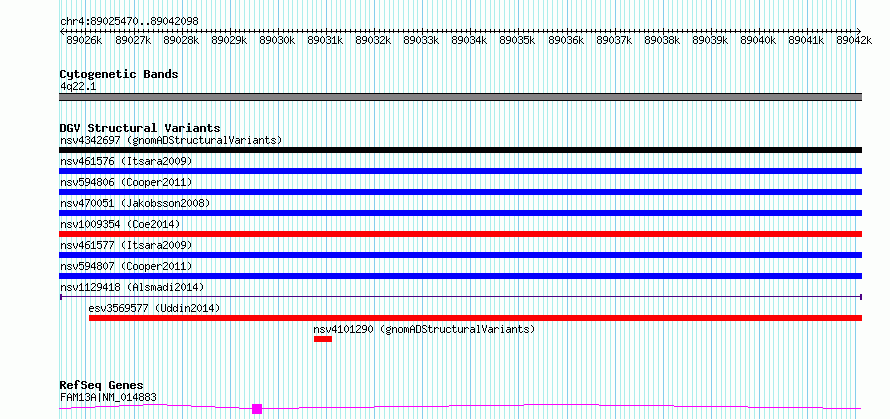The image size is (890, 419).
Task: Click the 89030k ruler tick label
Action: [x=277, y=40]
